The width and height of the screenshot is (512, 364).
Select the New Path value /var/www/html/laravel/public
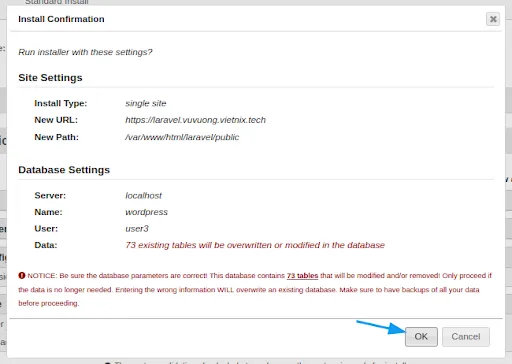[x=182, y=137]
